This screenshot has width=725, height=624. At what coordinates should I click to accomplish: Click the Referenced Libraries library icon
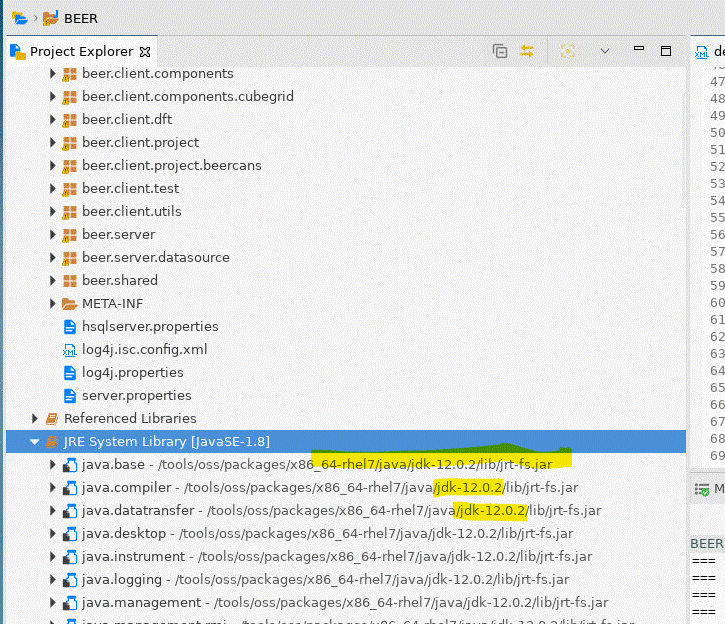click(52, 419)
